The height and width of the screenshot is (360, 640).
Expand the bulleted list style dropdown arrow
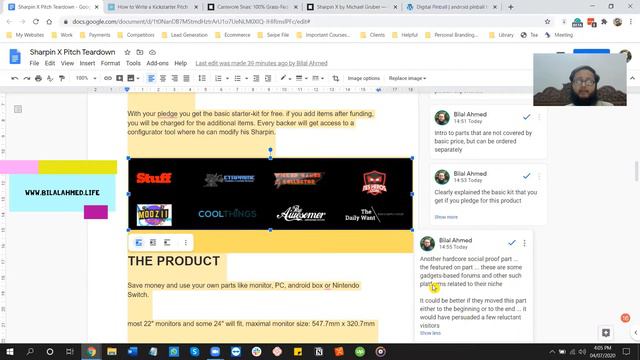pyautogui.click(x=246, y=78)
